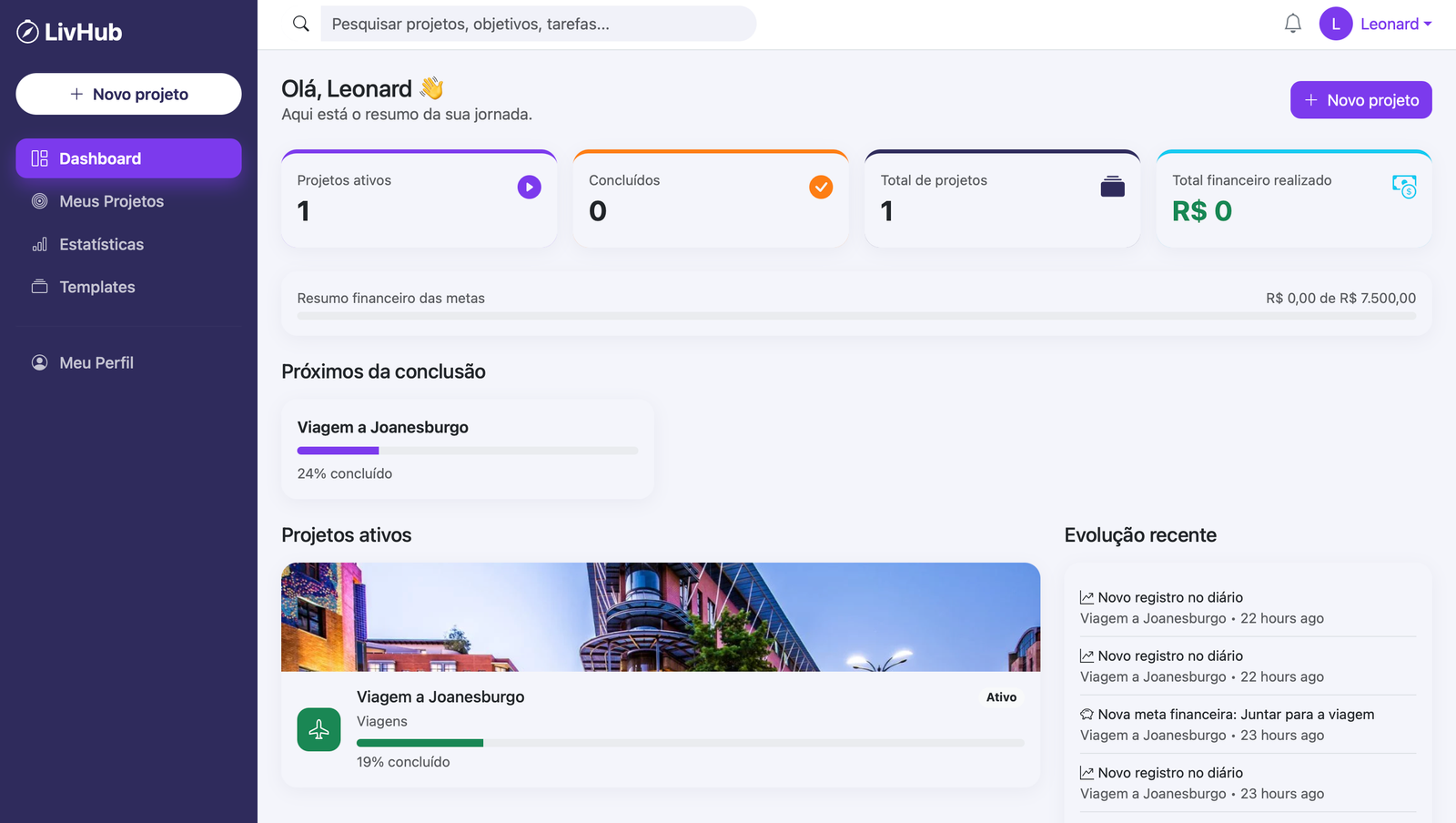This screenshot has width=1456, height=823.
Task: Open Viagem a Joanesburgo active project title
Action: (x=440, y=696)
